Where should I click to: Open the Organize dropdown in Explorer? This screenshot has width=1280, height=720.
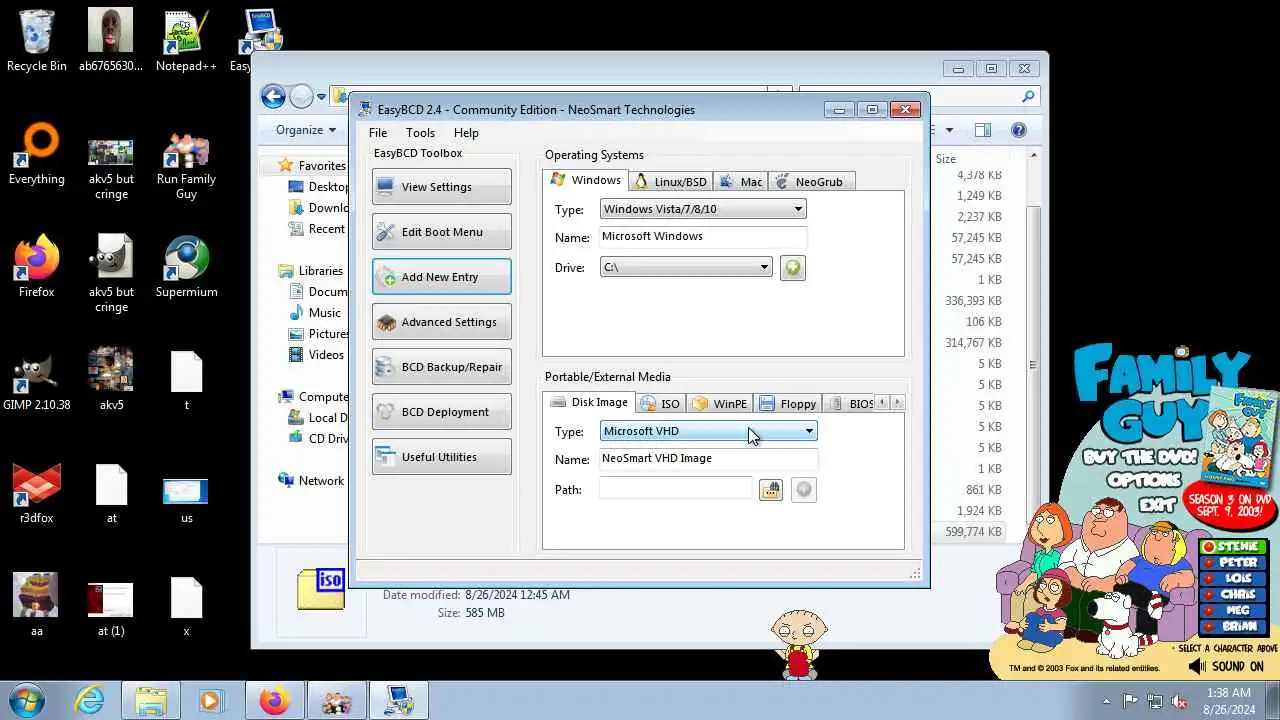tap(306, 130)
